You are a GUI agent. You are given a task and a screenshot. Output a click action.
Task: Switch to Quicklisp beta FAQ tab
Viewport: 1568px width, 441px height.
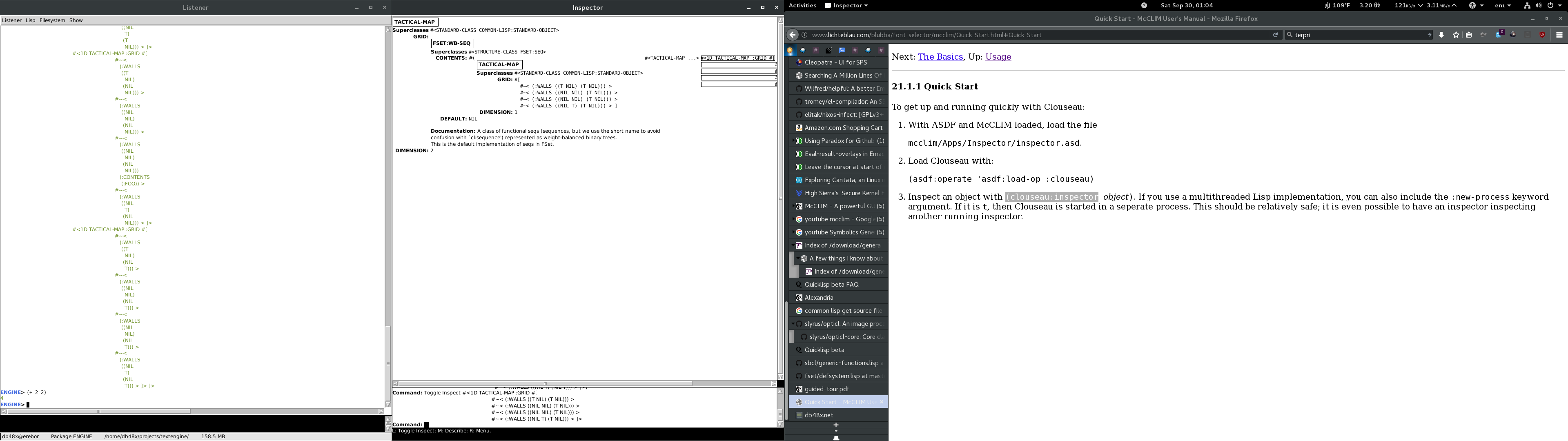click(x=838, y=285)
